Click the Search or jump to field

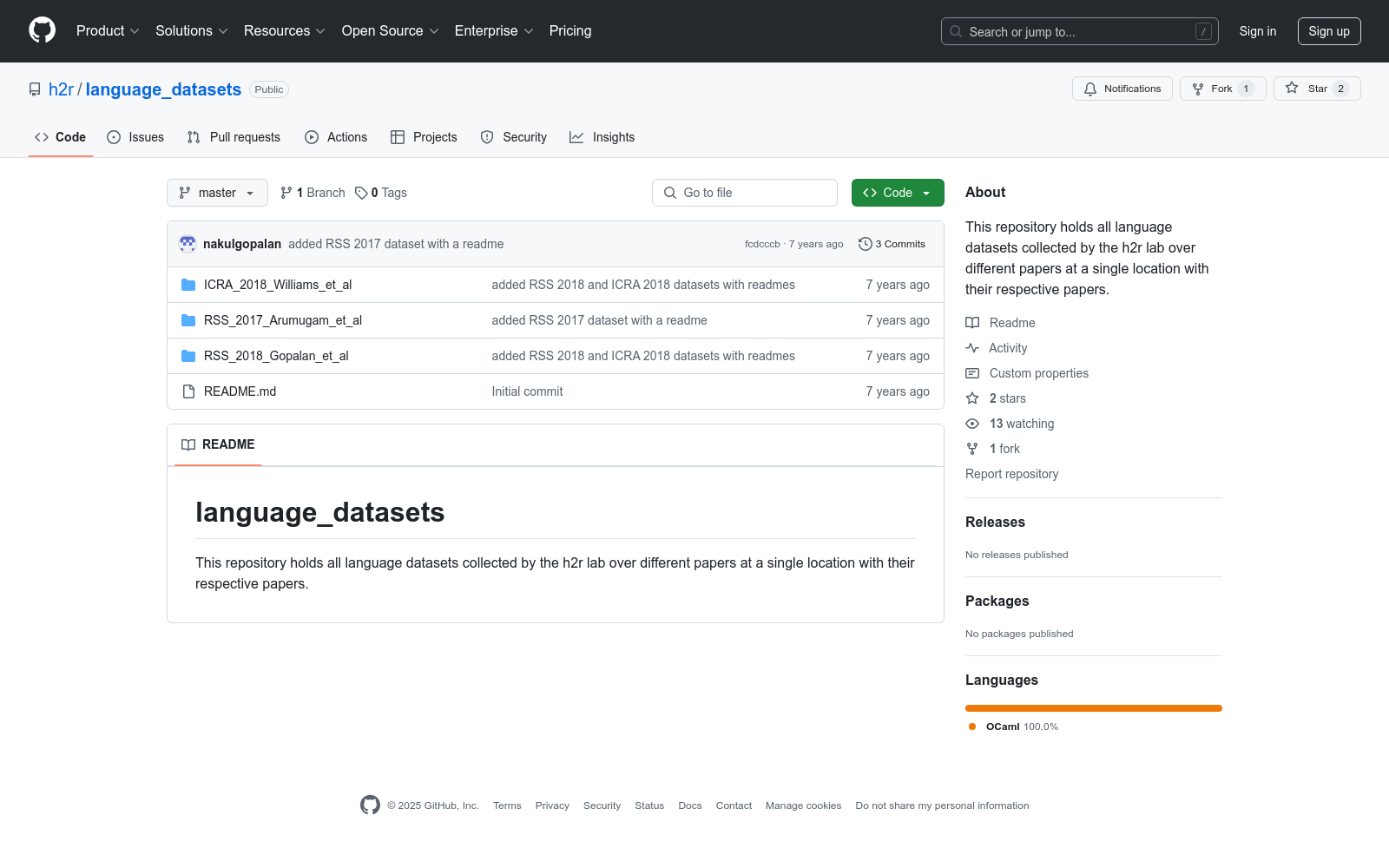[x=1080, y=31]
